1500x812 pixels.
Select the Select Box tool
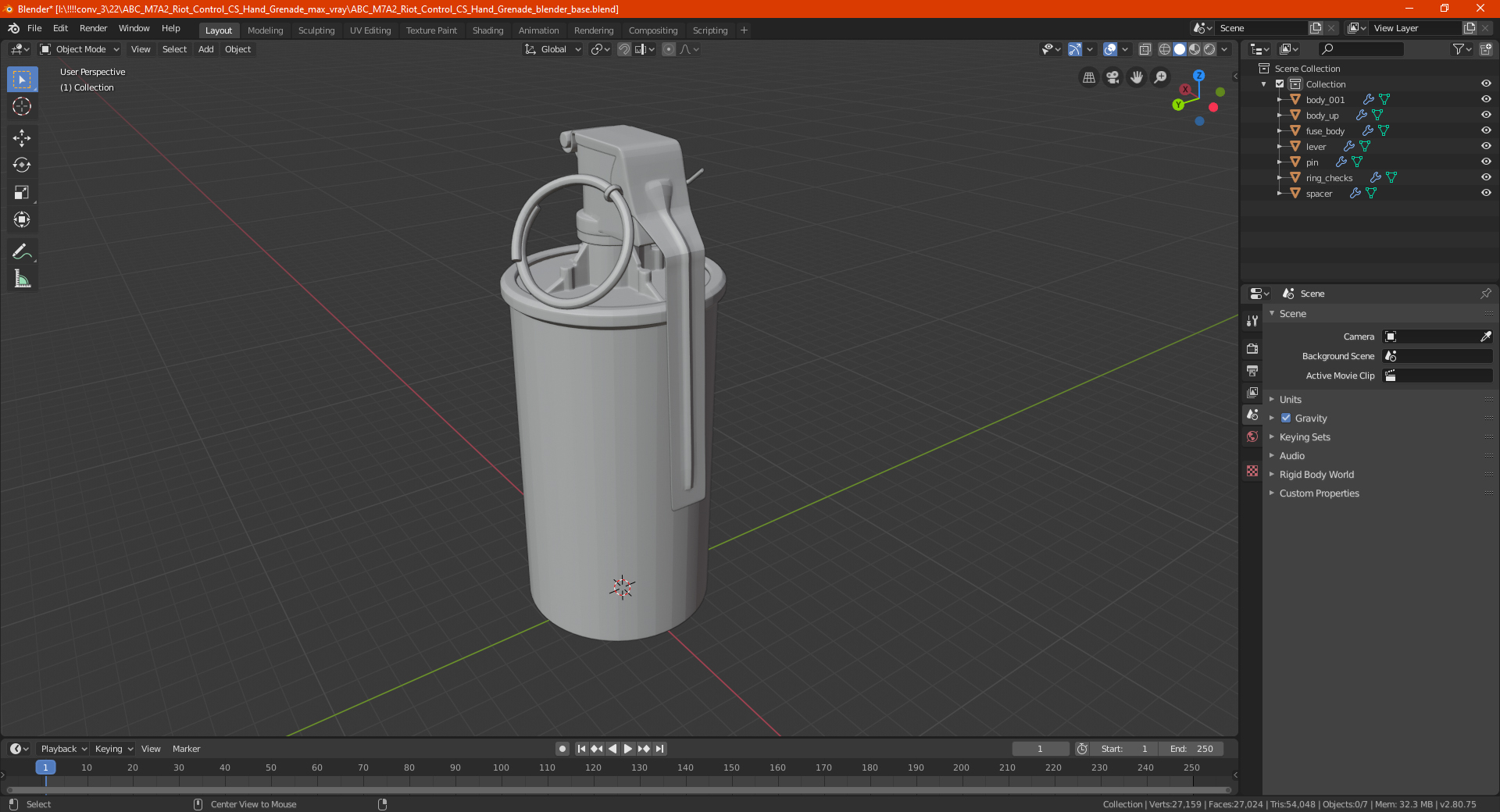click(x=22, y=80)
